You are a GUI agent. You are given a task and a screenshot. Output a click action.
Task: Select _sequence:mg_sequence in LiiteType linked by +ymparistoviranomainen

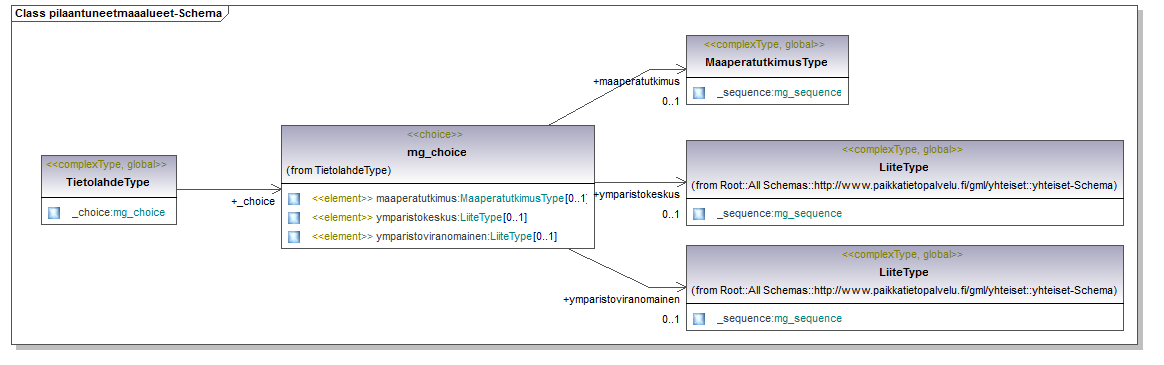point(779,318)
